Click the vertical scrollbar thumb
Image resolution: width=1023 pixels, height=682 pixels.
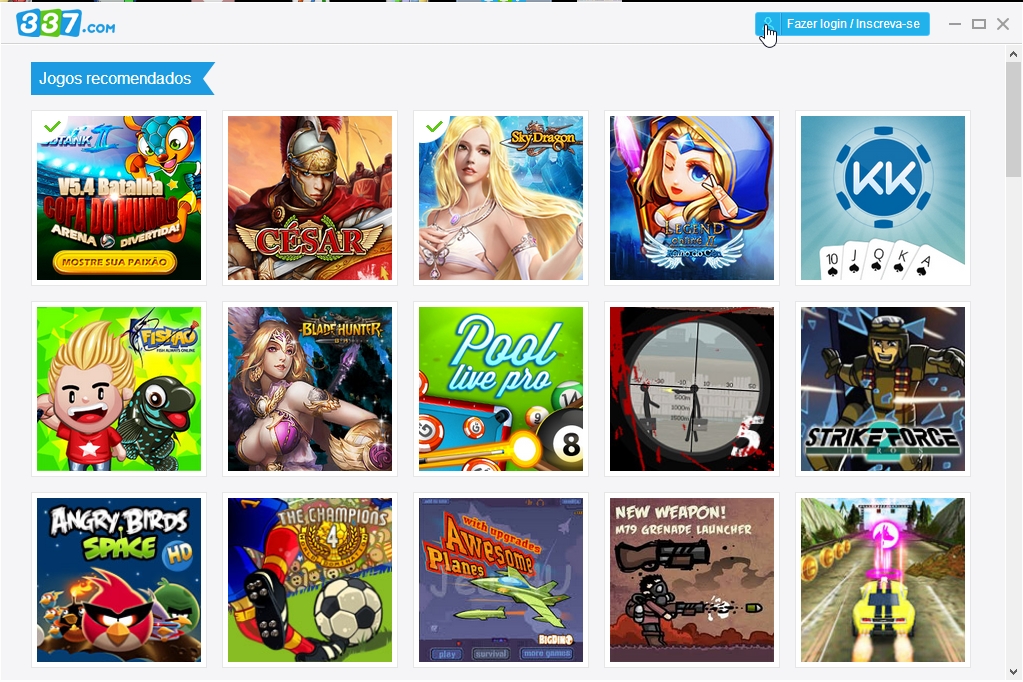1013,119
